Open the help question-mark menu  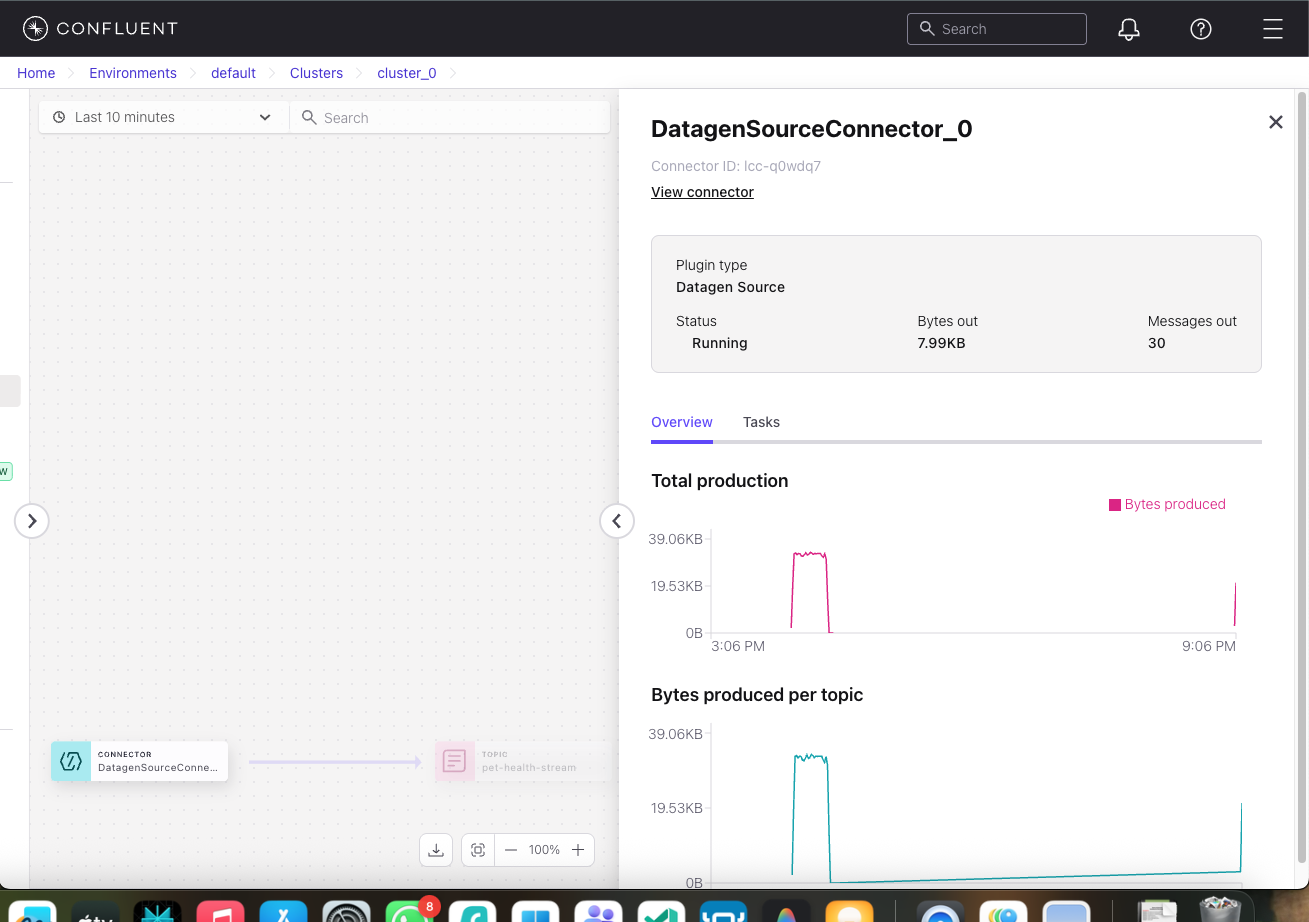[1201, 29]
